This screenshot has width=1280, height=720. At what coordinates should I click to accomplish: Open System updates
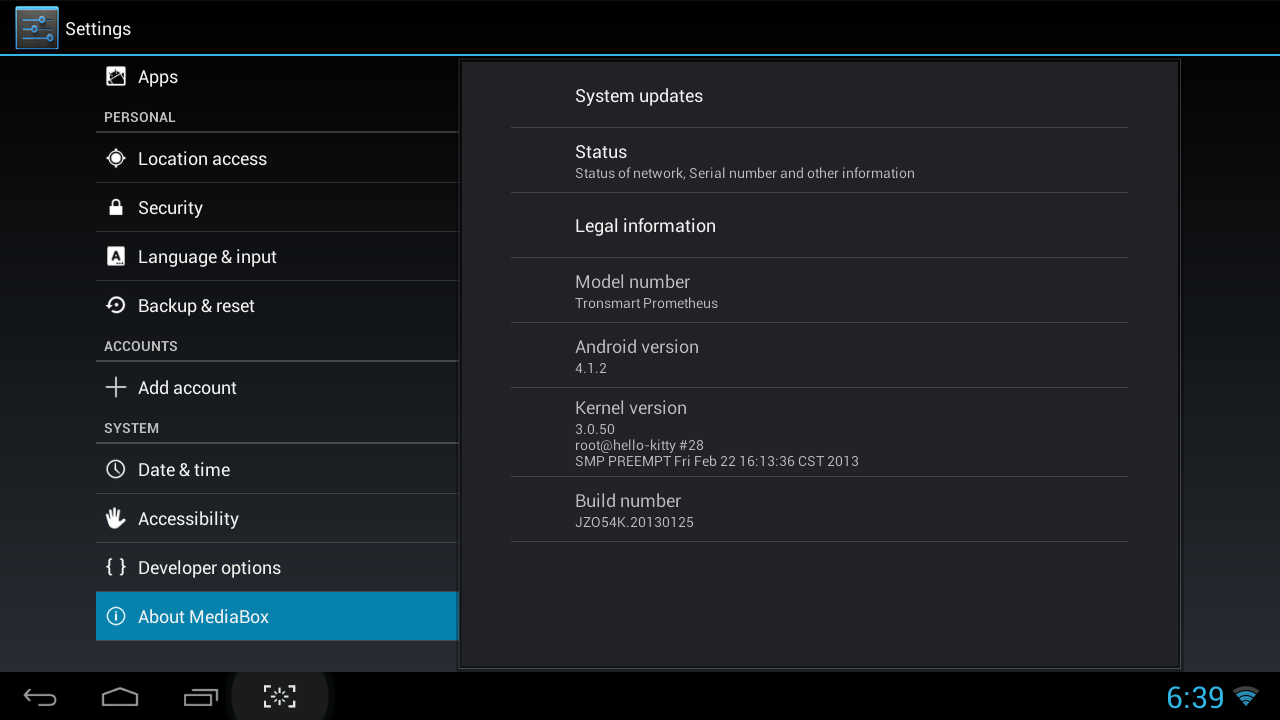[819, 96]
